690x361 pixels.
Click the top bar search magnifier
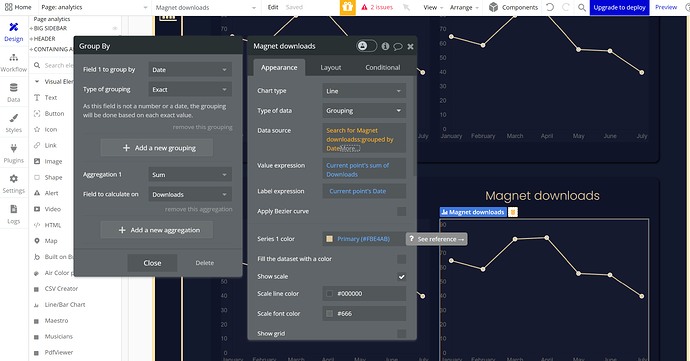click(582, 7)
